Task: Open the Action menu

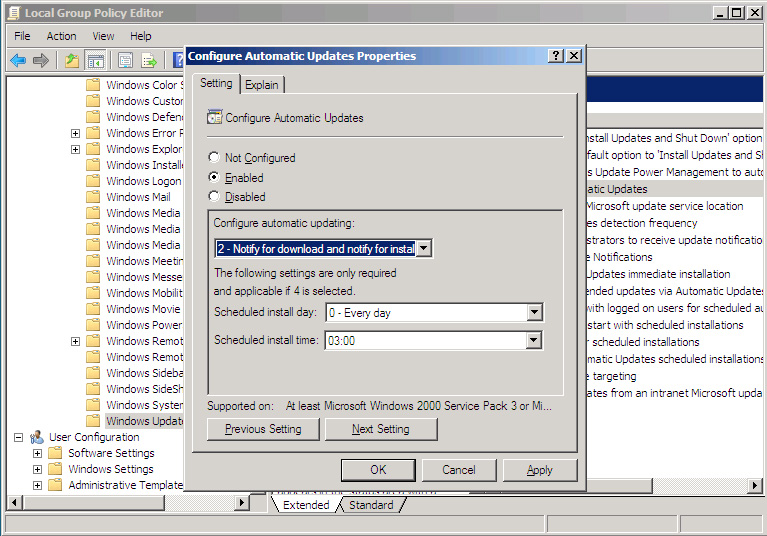Action: (61, 36)
